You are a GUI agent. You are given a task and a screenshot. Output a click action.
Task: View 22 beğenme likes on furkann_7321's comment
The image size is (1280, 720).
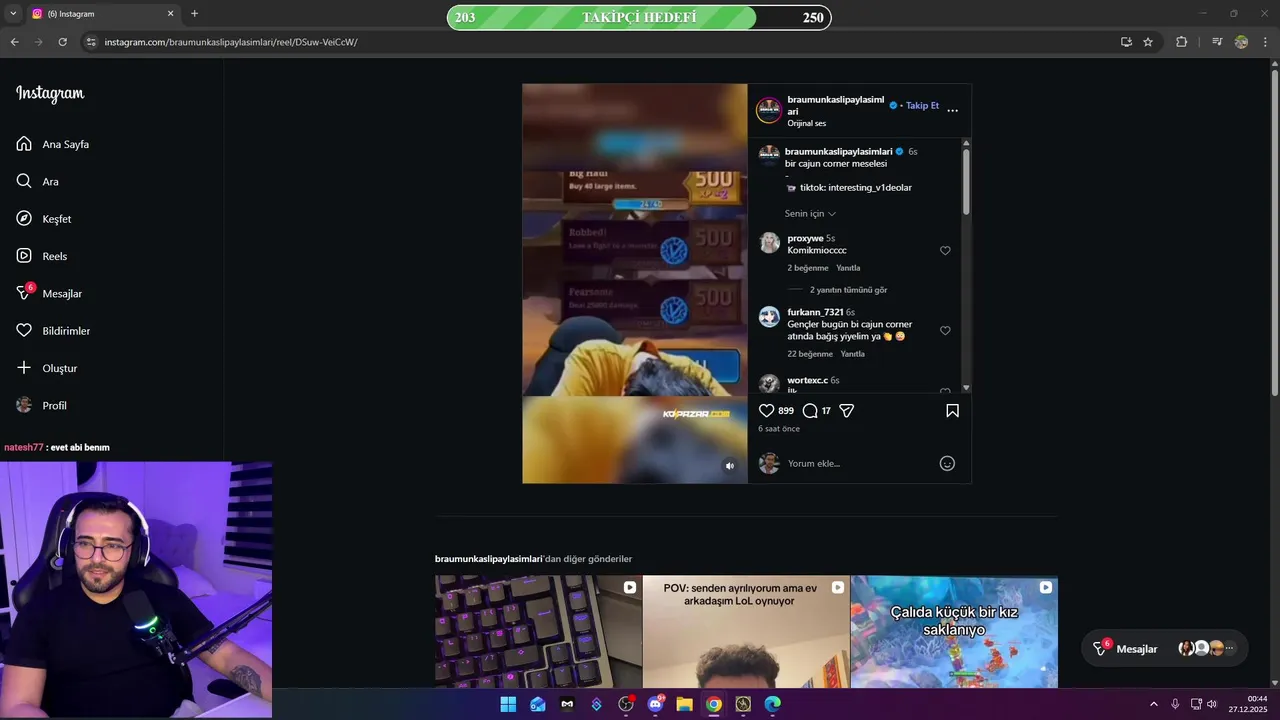(810, 354)
